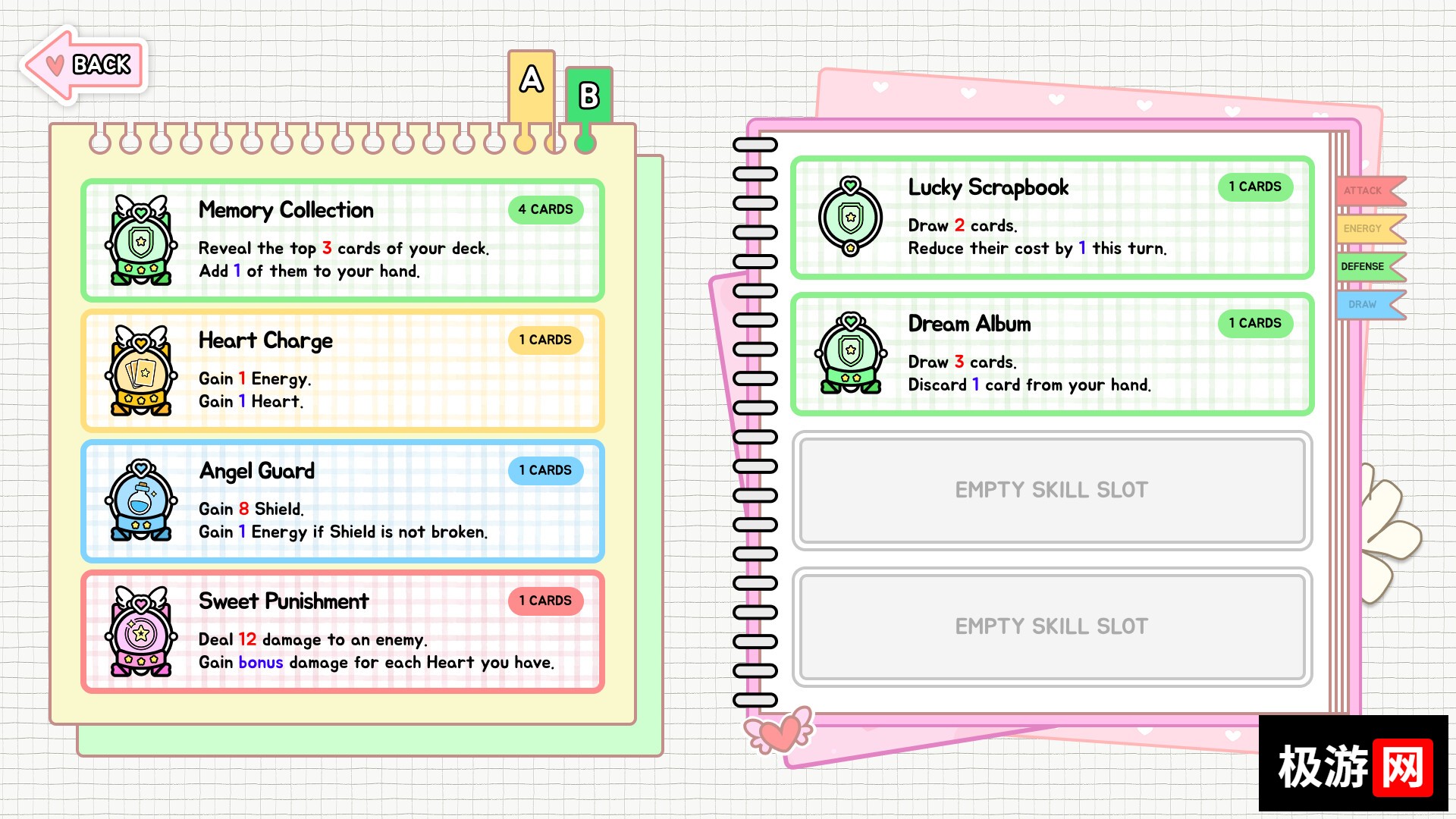Click the Dream Album shield icon
The image size is (1456, 819).
pos(851,353)
